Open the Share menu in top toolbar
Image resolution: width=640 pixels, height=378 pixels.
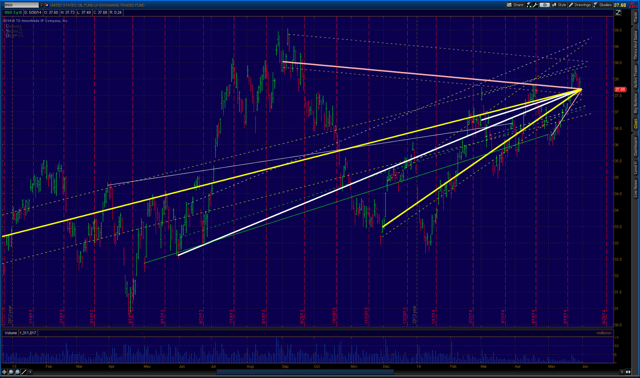(515, 5)
